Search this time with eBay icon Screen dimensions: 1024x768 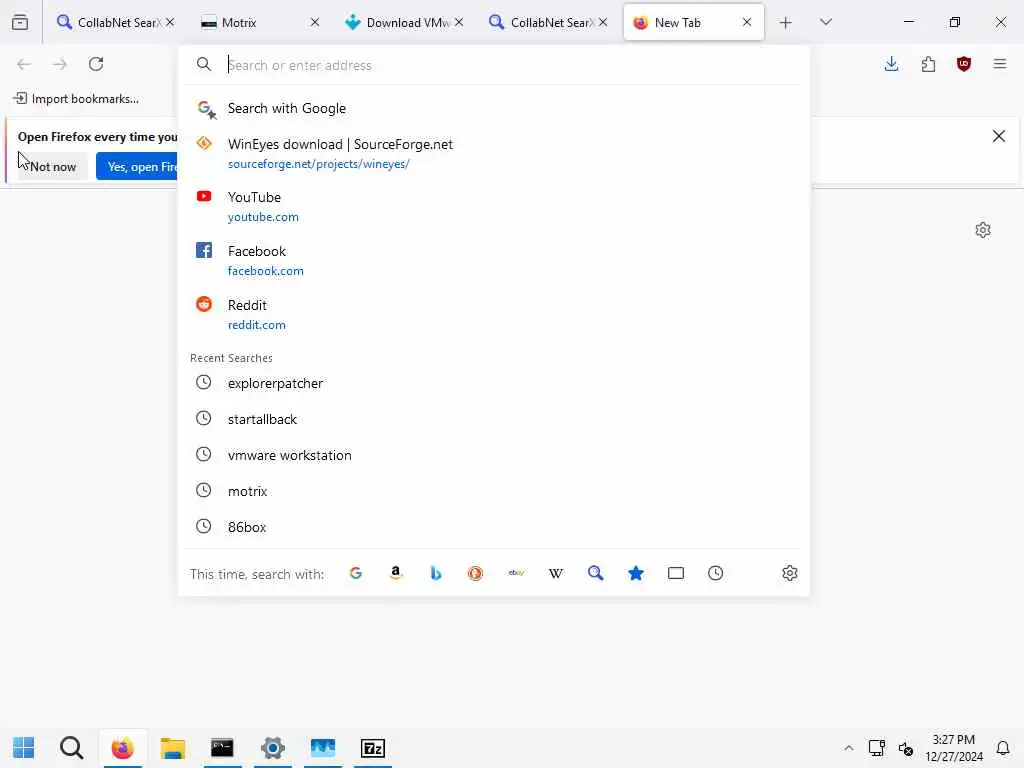point(516,573)
